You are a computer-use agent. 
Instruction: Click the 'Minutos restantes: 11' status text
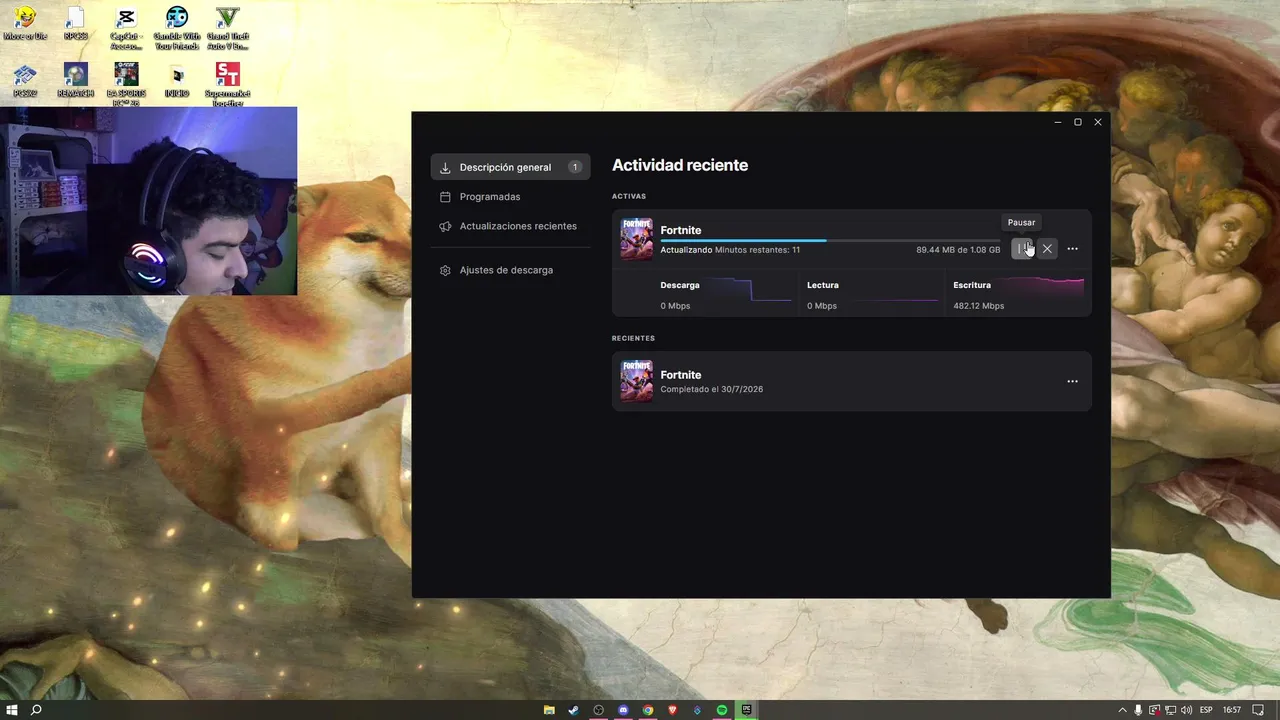pyautogui.click(x=757, y=250)
